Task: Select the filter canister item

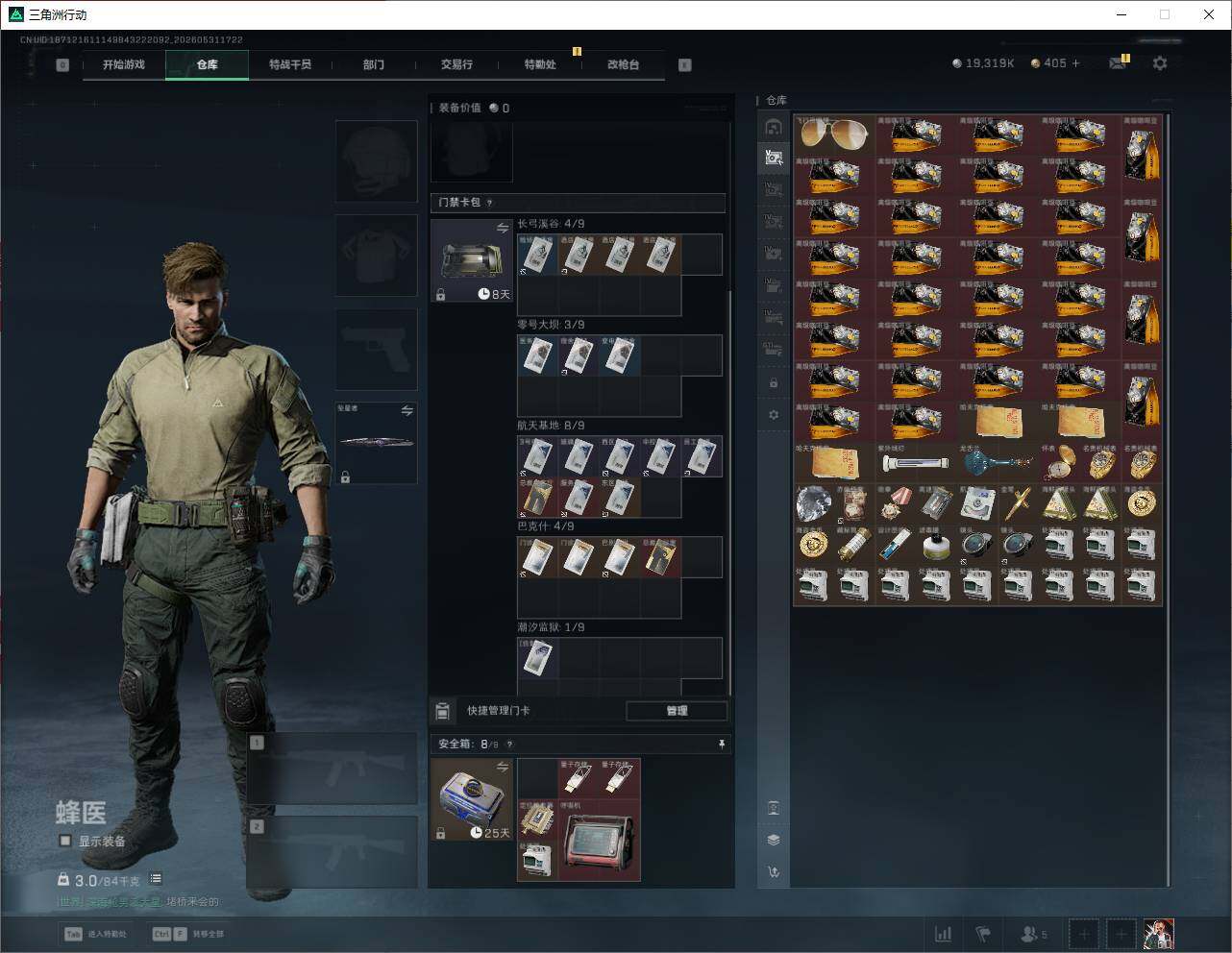Action: pos(936,545)
